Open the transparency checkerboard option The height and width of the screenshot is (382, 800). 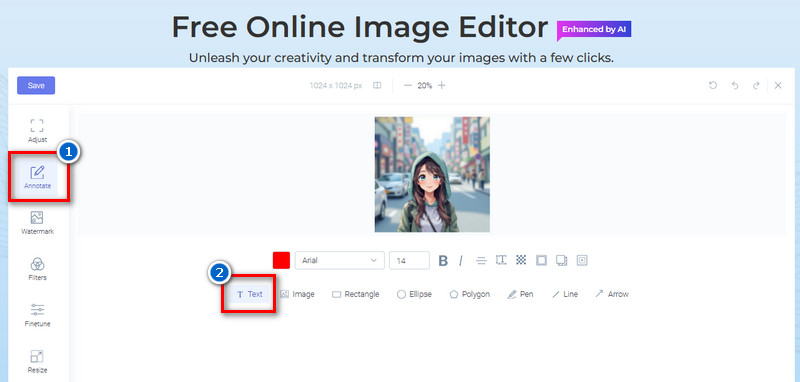tap(521, 260)
